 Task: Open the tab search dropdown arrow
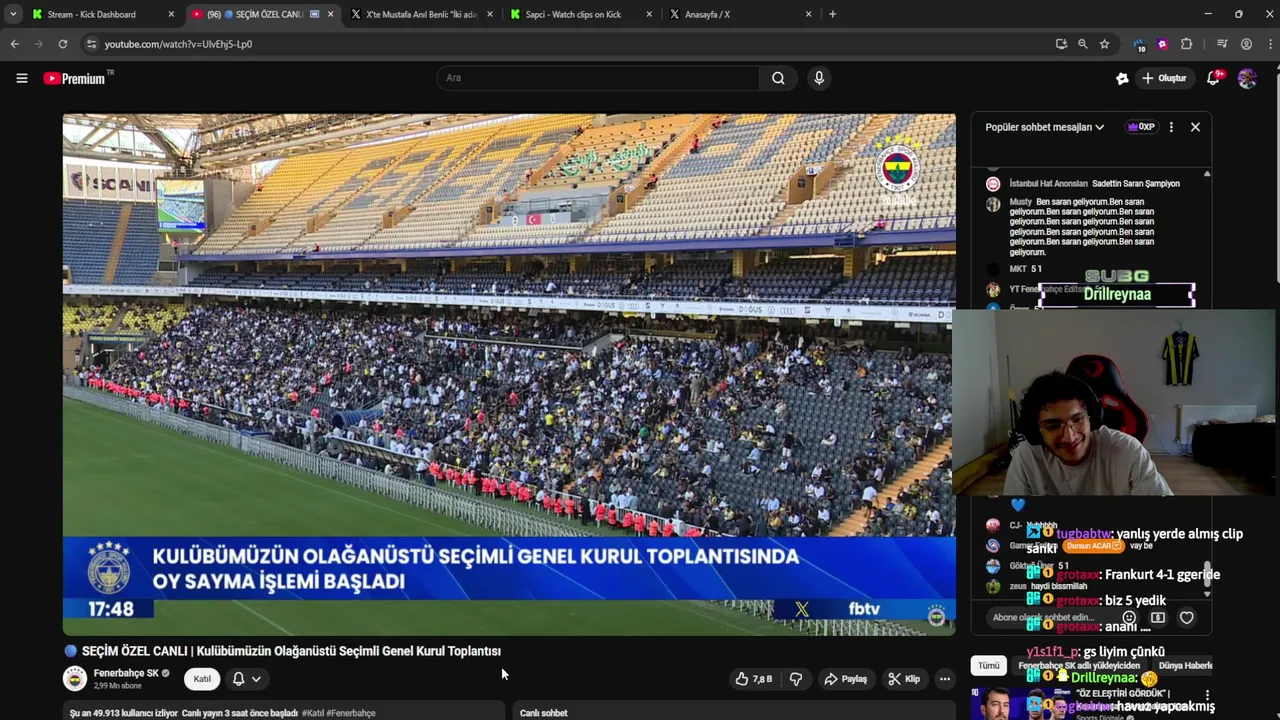(x=13, y=14)
